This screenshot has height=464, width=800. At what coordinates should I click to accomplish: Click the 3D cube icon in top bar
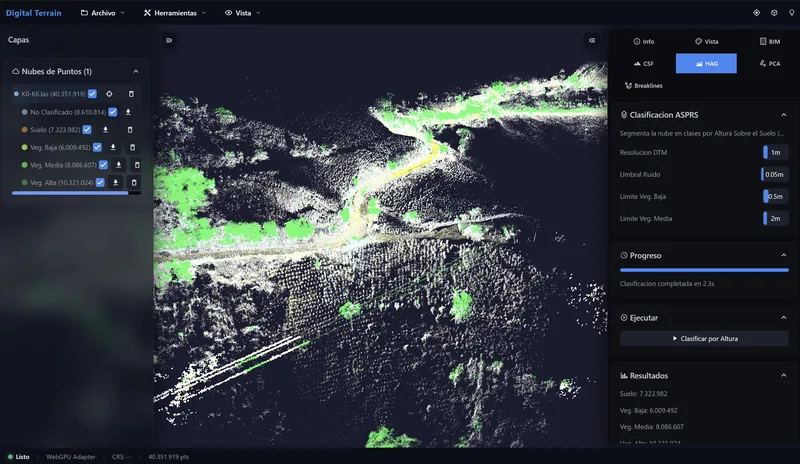(774, 13)
